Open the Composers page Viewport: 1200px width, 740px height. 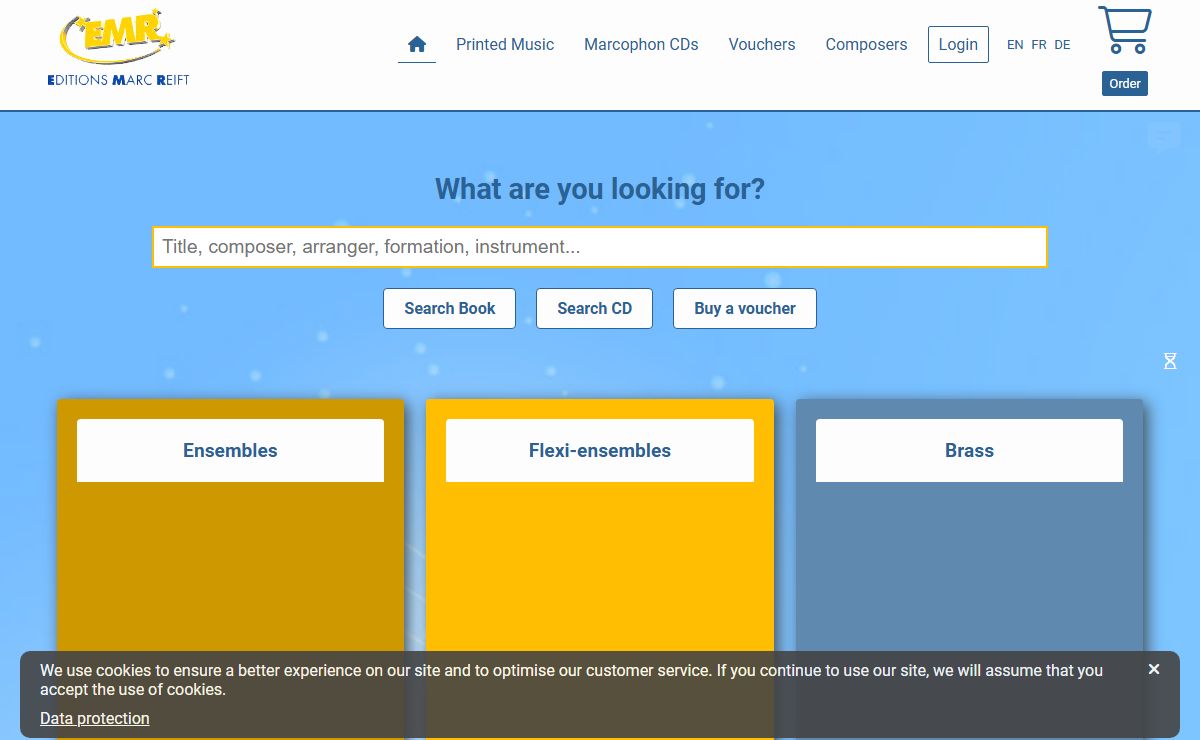pyautogui.click(x=866, y=44)
